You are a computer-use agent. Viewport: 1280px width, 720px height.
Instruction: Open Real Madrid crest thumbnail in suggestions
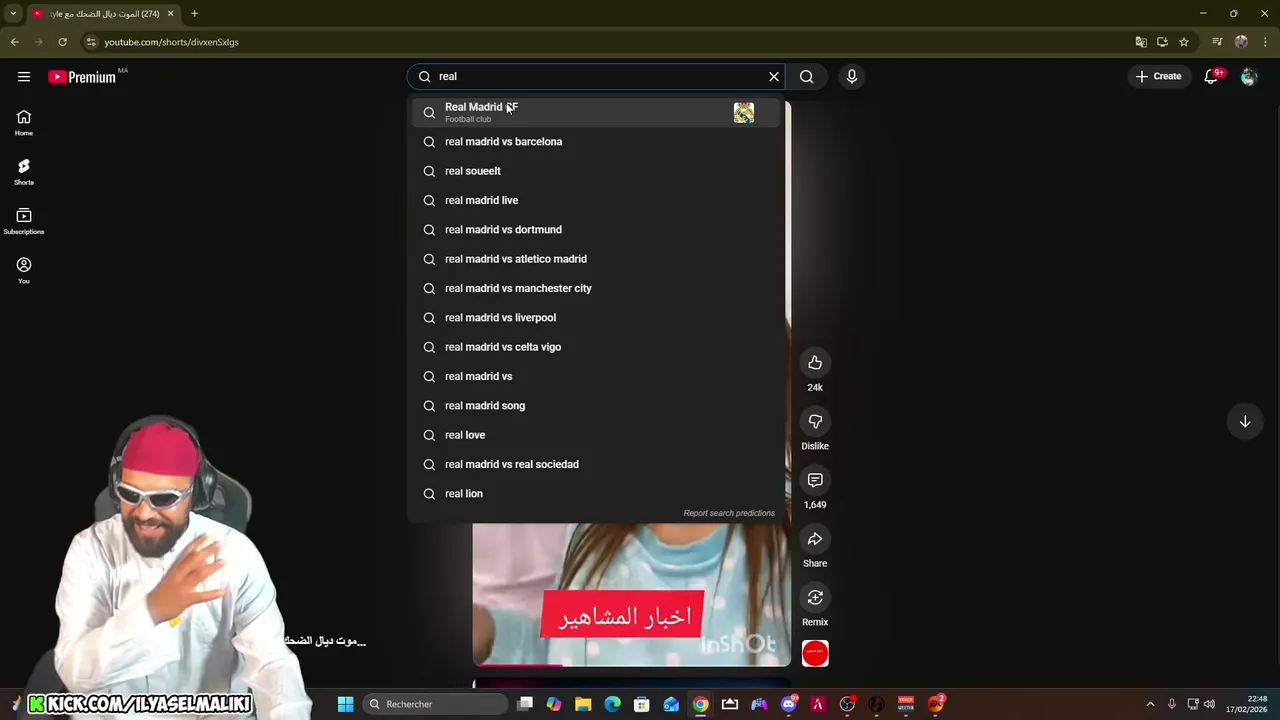coord(744,113)
